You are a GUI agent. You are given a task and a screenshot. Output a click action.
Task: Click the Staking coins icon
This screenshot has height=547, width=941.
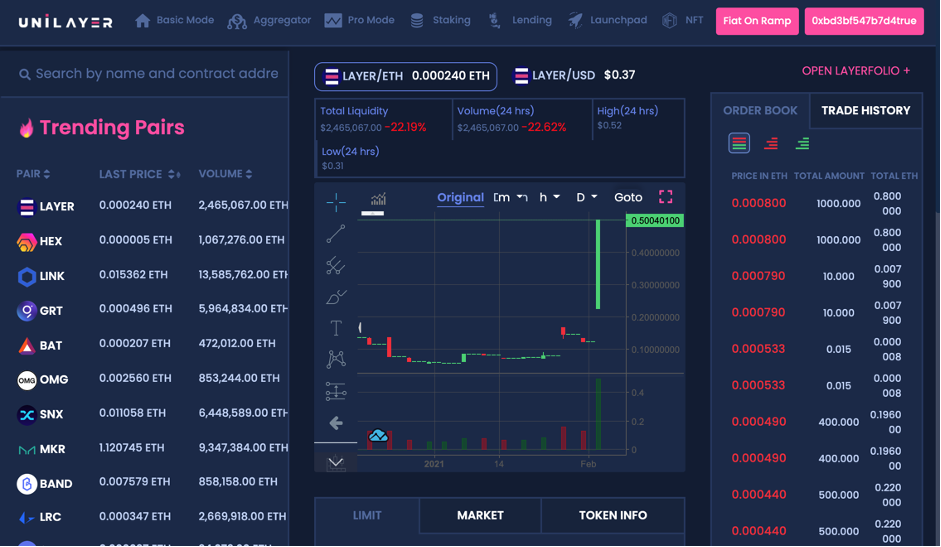(x=417, y=21)
